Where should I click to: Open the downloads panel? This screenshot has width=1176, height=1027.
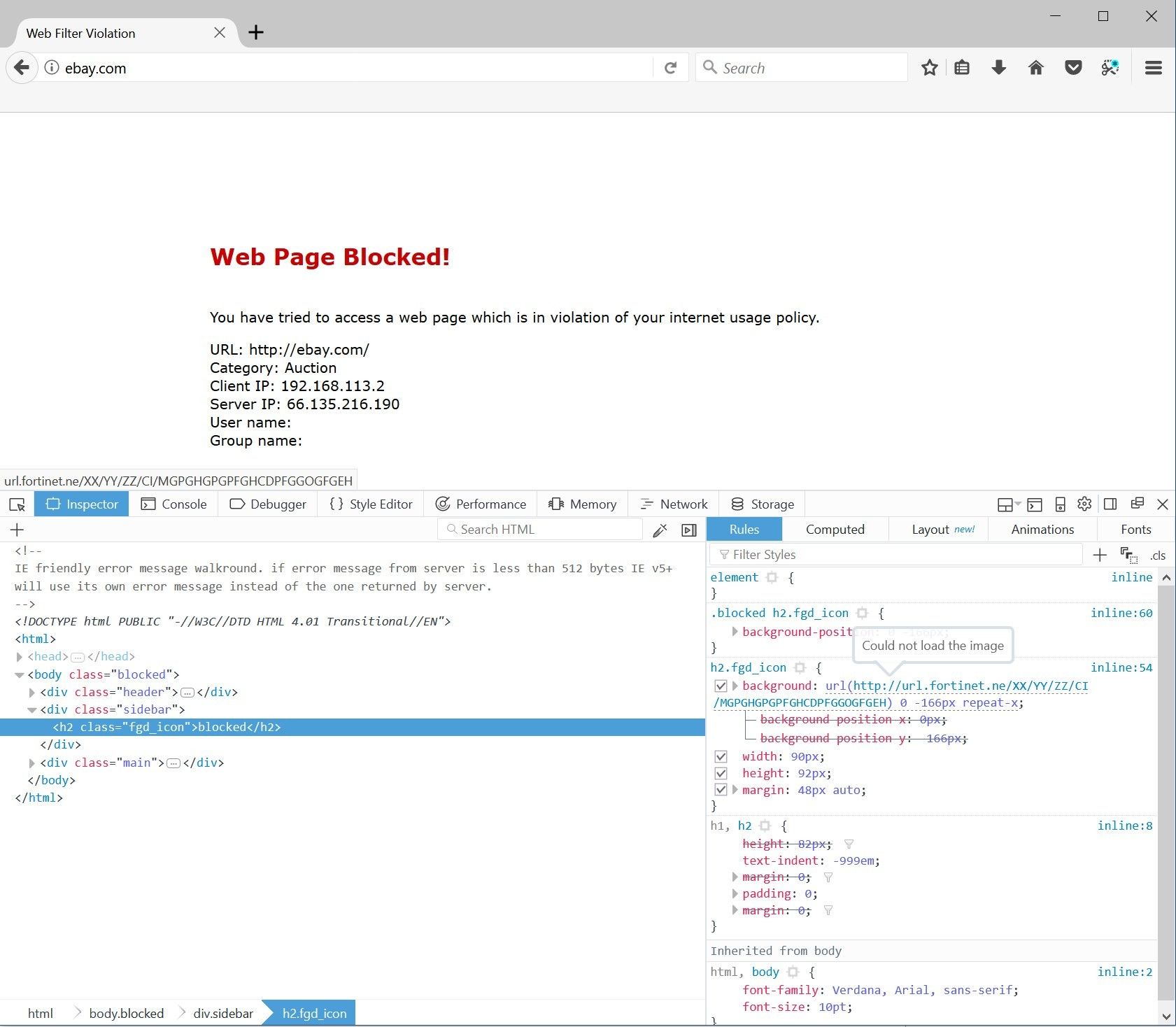pos(999,68)
